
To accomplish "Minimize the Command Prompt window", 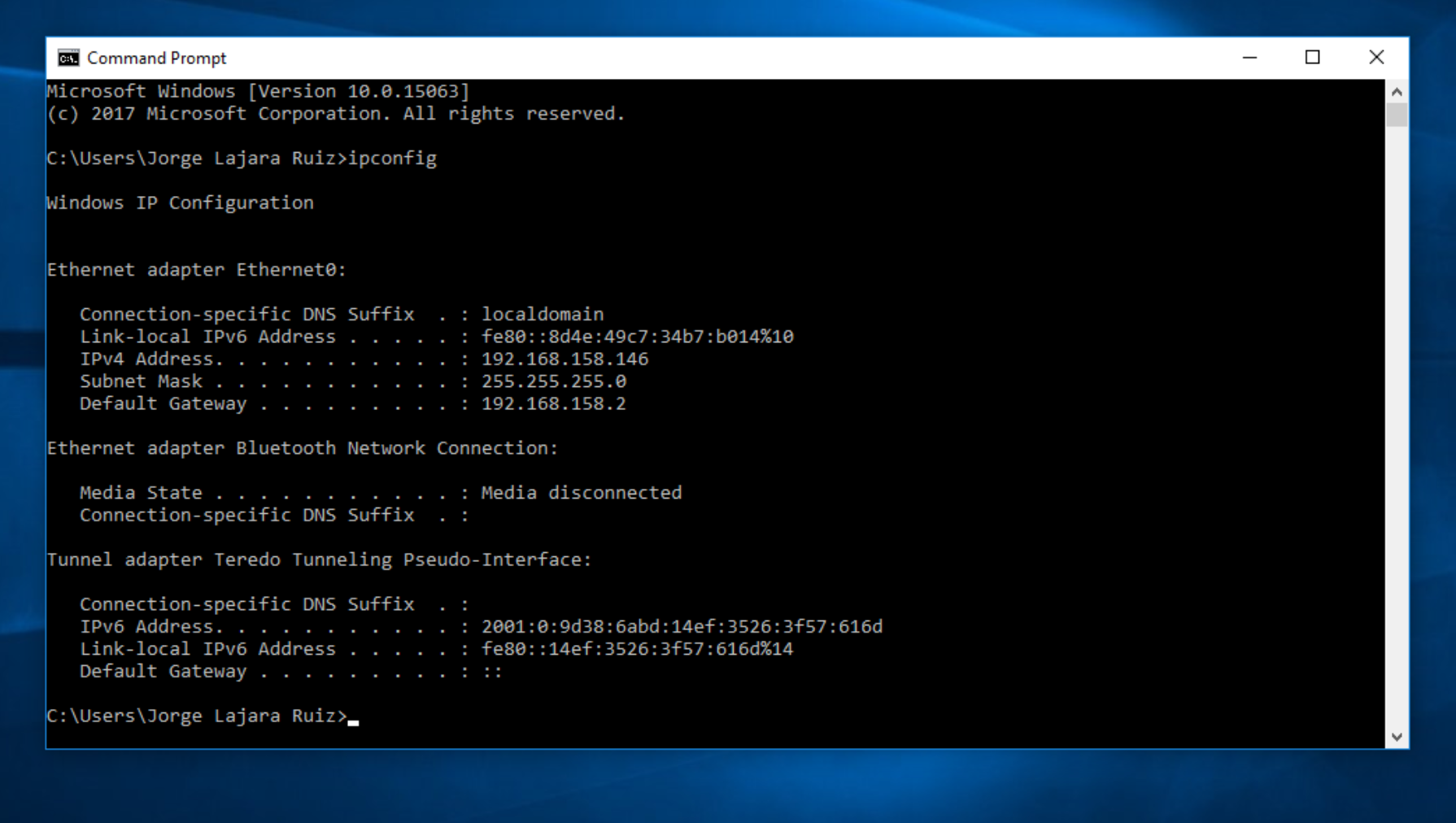I will 1249,58.
